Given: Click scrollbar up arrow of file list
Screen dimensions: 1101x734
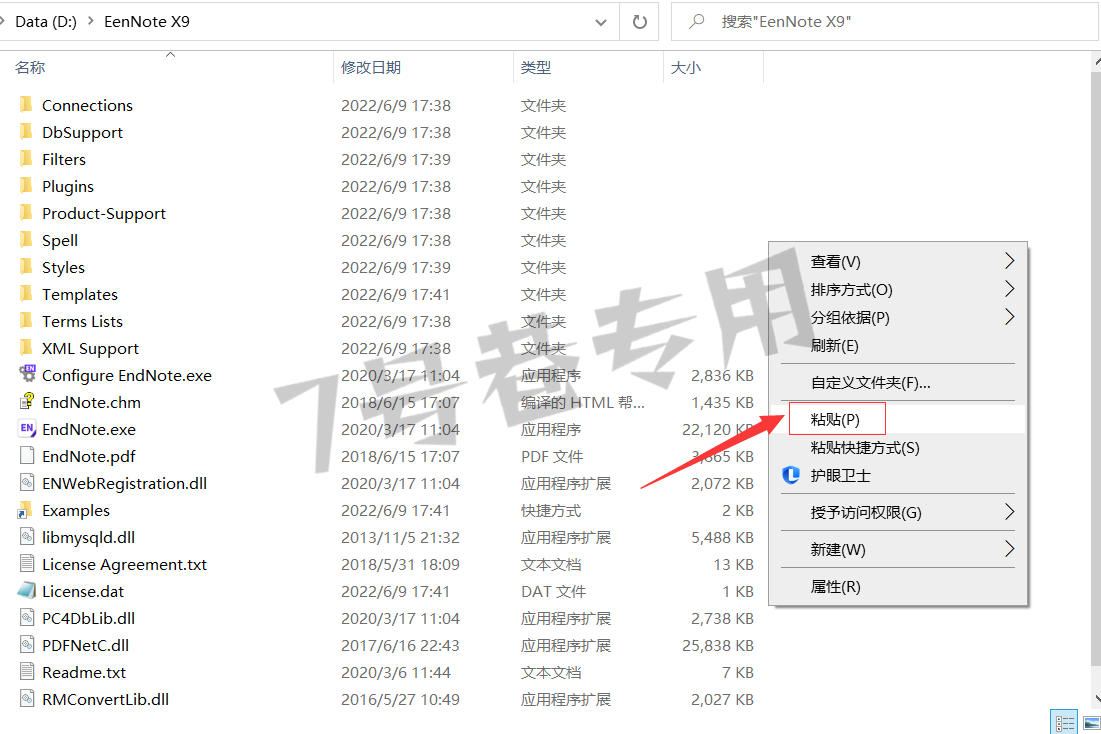Looking at the screenshot, I should coord(1097,62).
